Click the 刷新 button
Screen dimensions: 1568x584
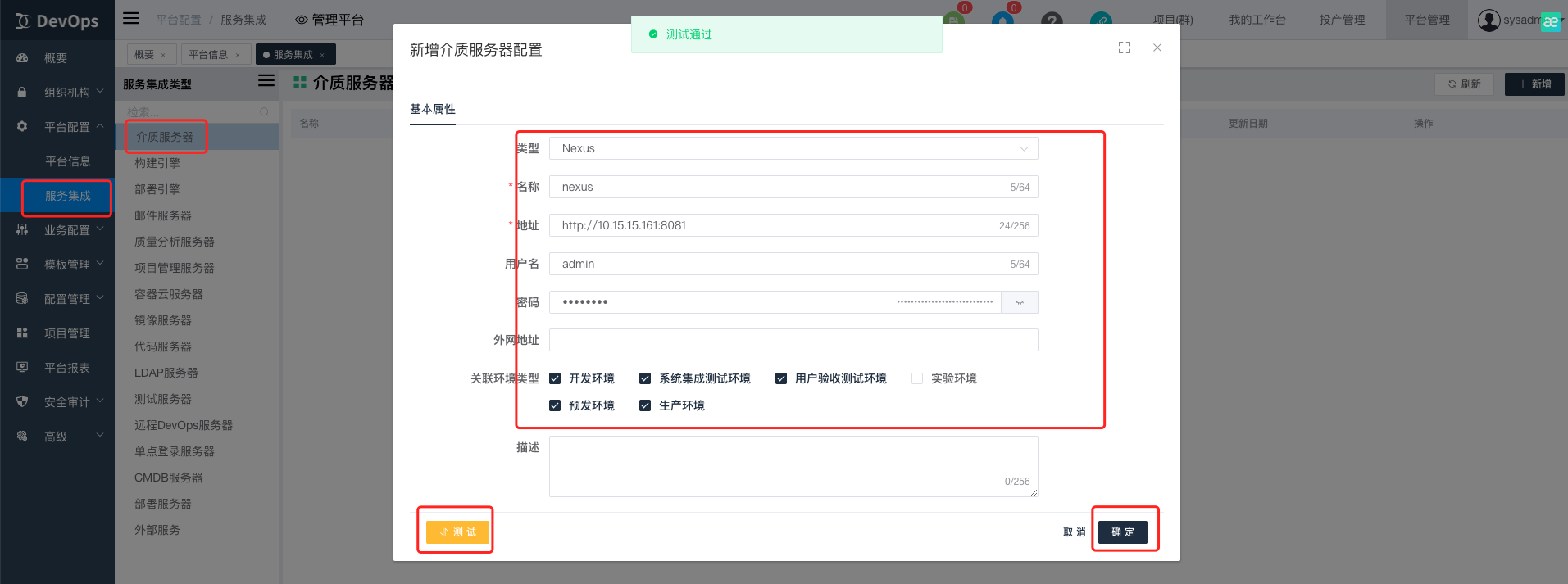click(1465, 84)
